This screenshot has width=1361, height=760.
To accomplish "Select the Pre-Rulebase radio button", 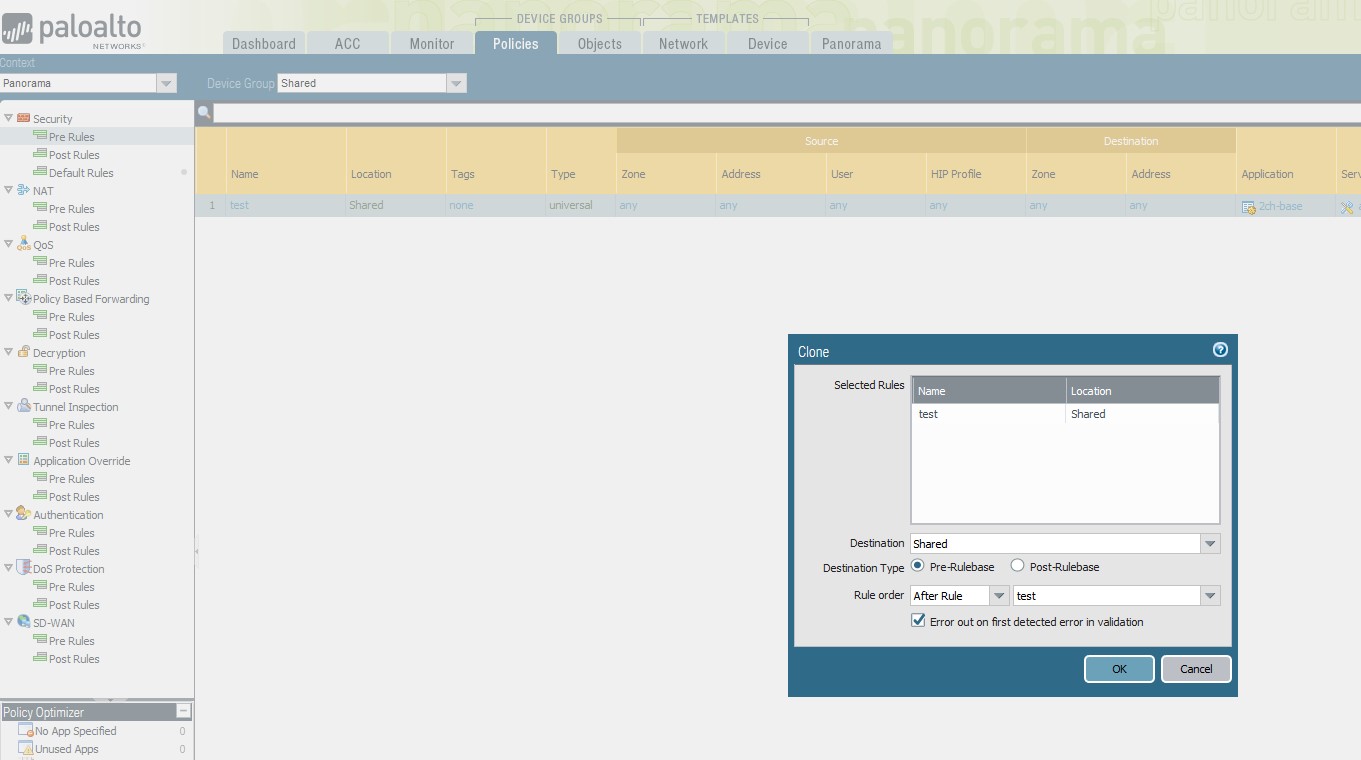I will [917, 566].
